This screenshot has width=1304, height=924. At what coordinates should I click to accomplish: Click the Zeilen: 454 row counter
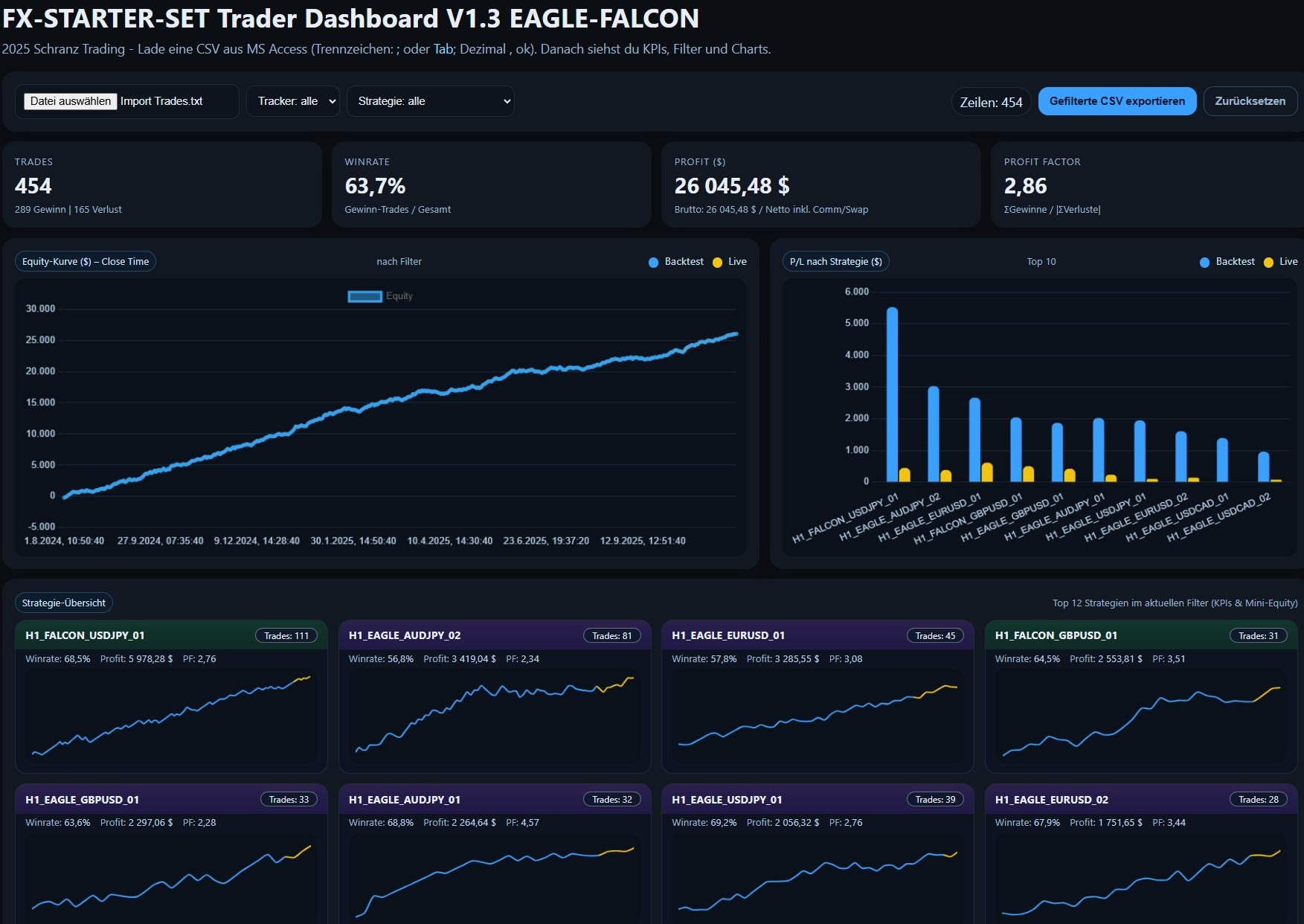pyautogui.click(x=991, y=102)
